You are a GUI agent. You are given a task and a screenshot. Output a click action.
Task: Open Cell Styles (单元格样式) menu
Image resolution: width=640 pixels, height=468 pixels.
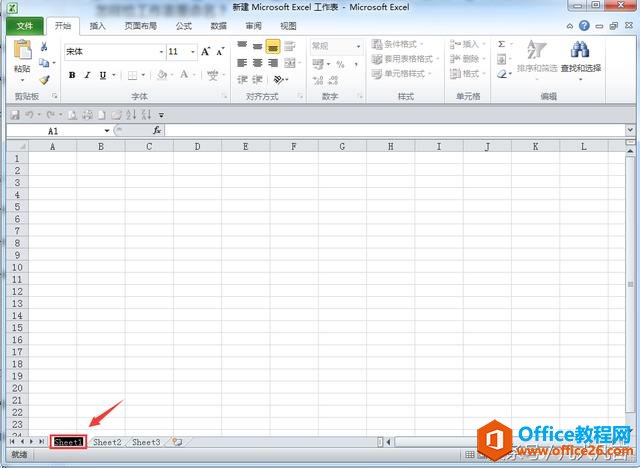402,74
